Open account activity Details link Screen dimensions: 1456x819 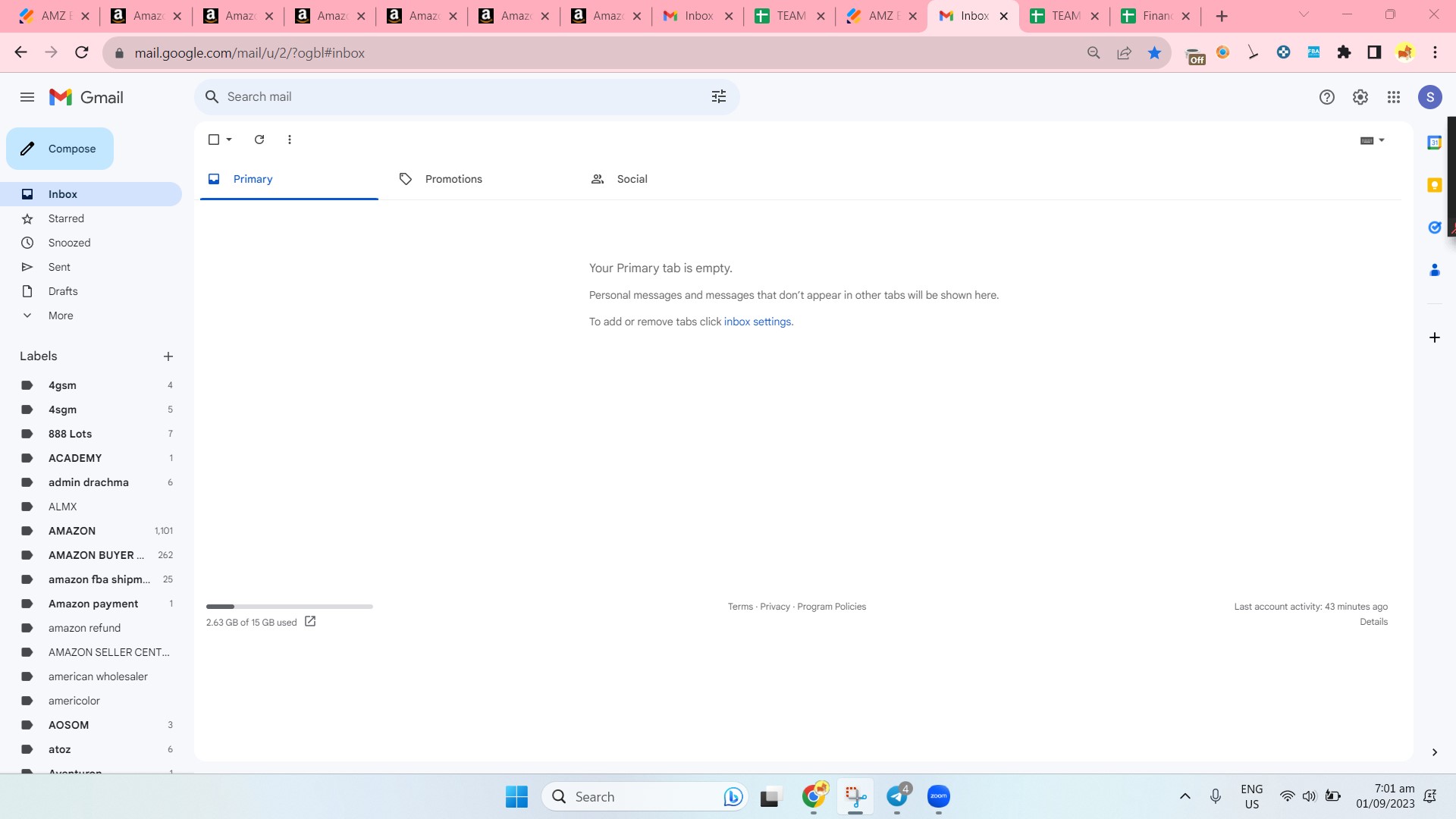point(1373,622)
